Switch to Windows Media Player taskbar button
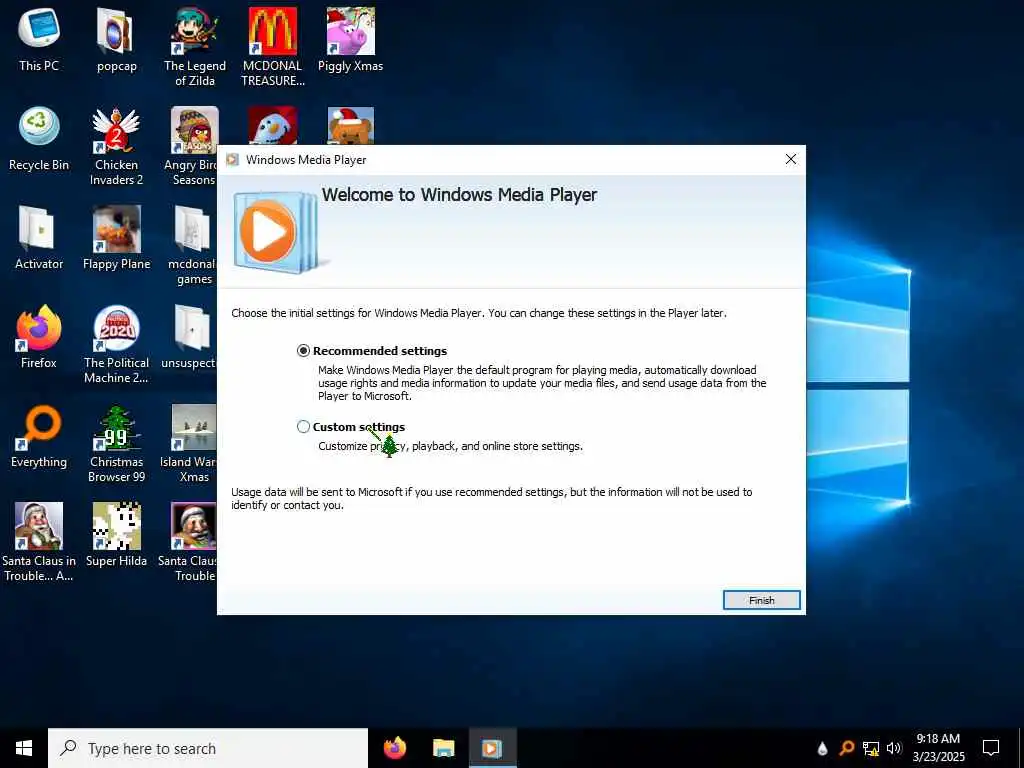The width and height of the screenshot is (1024, 768). [492, 748]
